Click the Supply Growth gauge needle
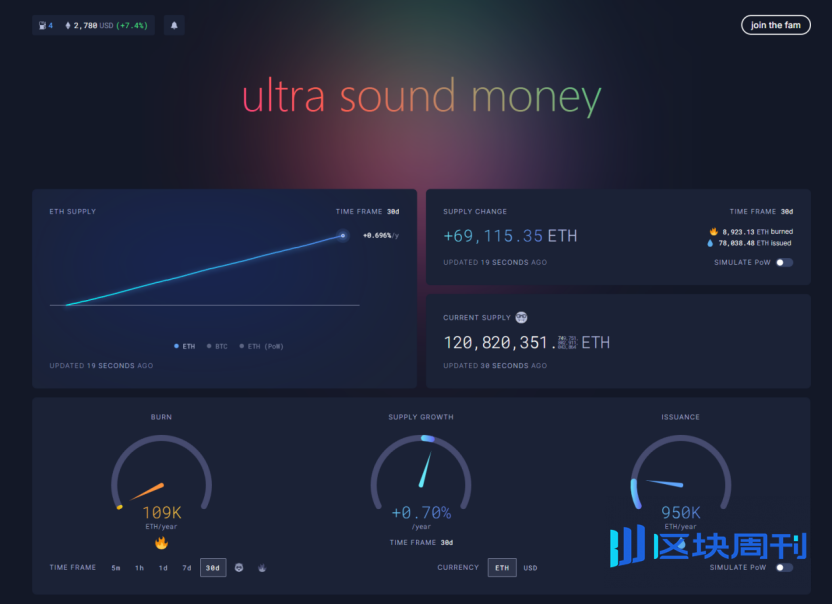 [425, 470]
